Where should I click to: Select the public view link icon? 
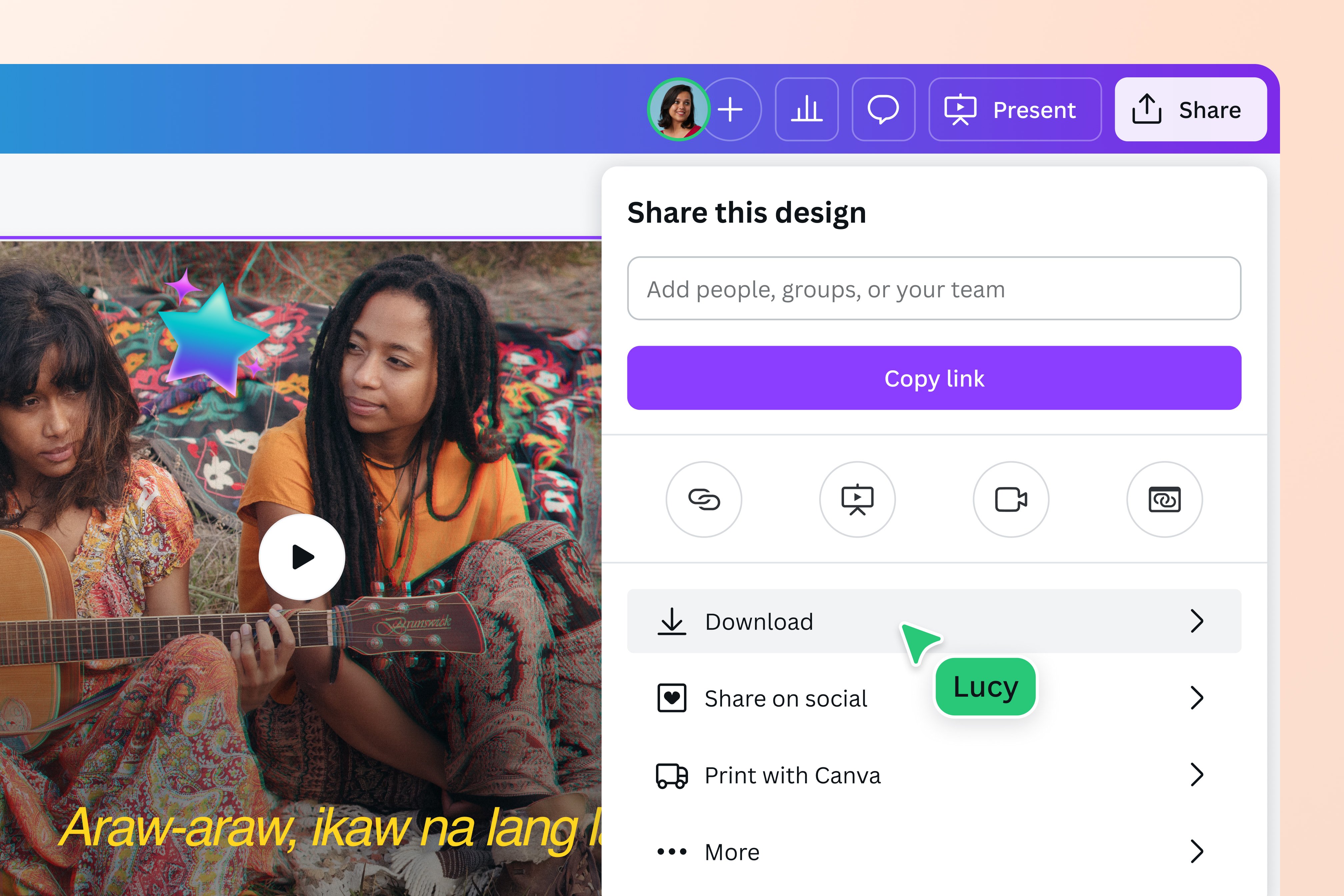[1164, 499]
